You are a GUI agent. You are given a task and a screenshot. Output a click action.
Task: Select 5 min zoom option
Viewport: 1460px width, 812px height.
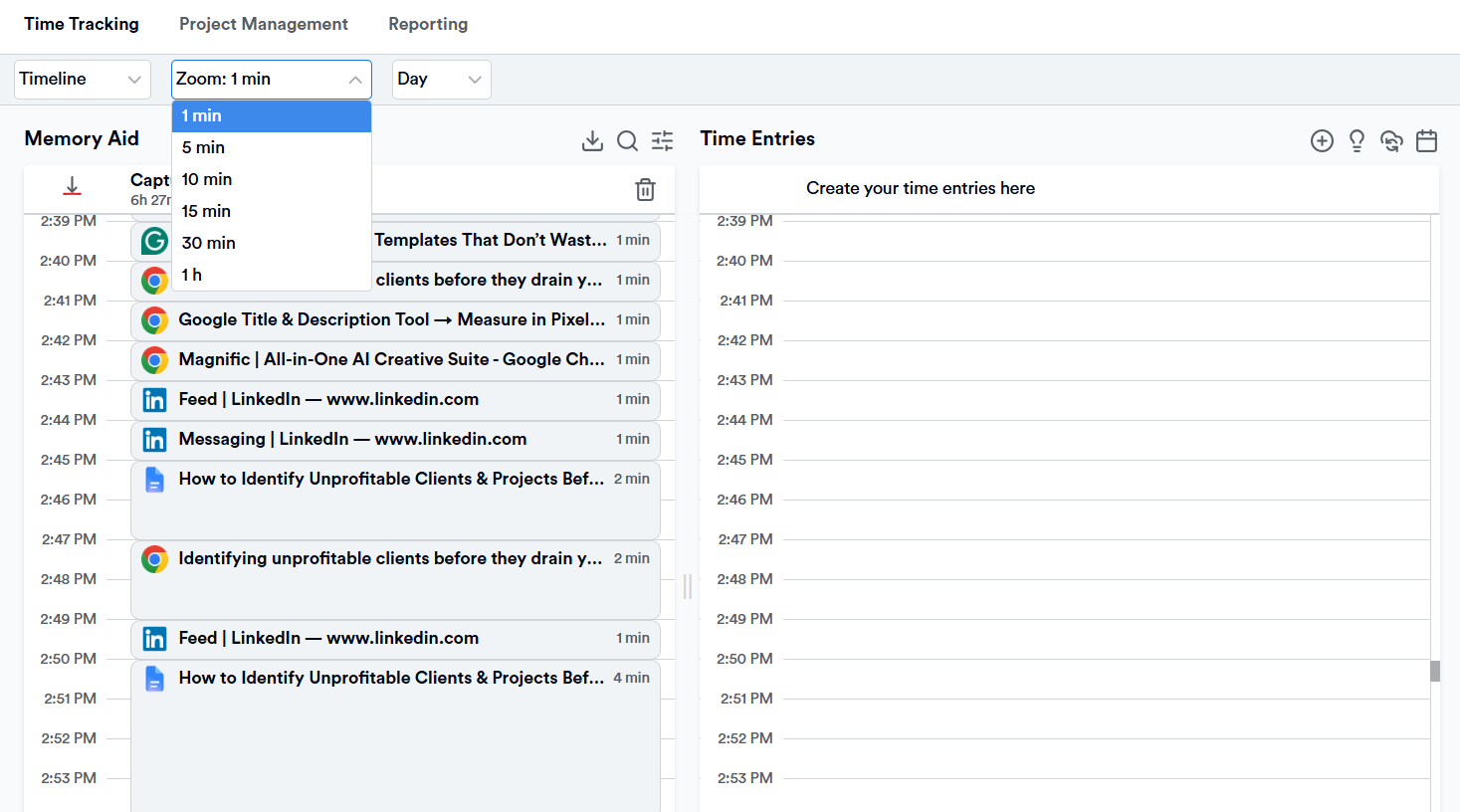tap(272, 147)
